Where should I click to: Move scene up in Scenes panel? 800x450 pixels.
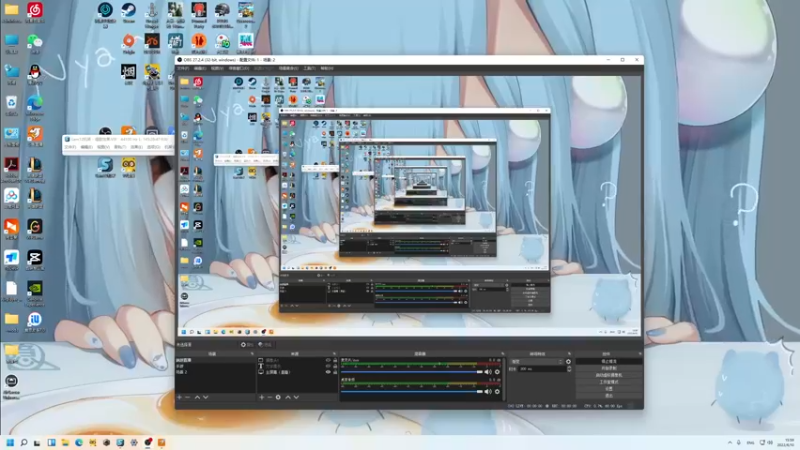pos(197,397)
